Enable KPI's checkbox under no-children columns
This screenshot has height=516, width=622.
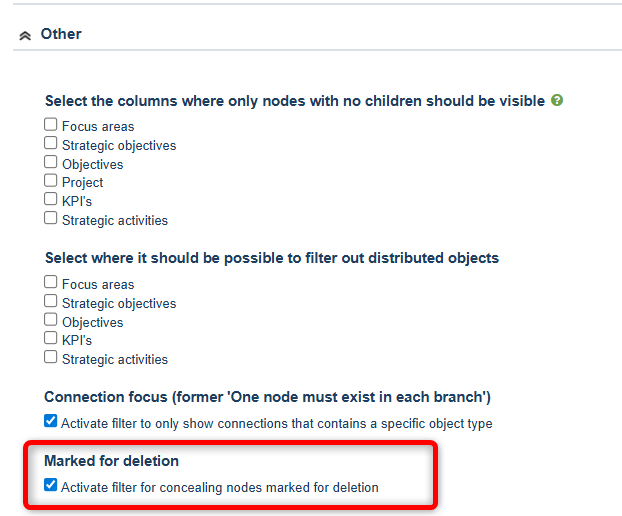51,199
